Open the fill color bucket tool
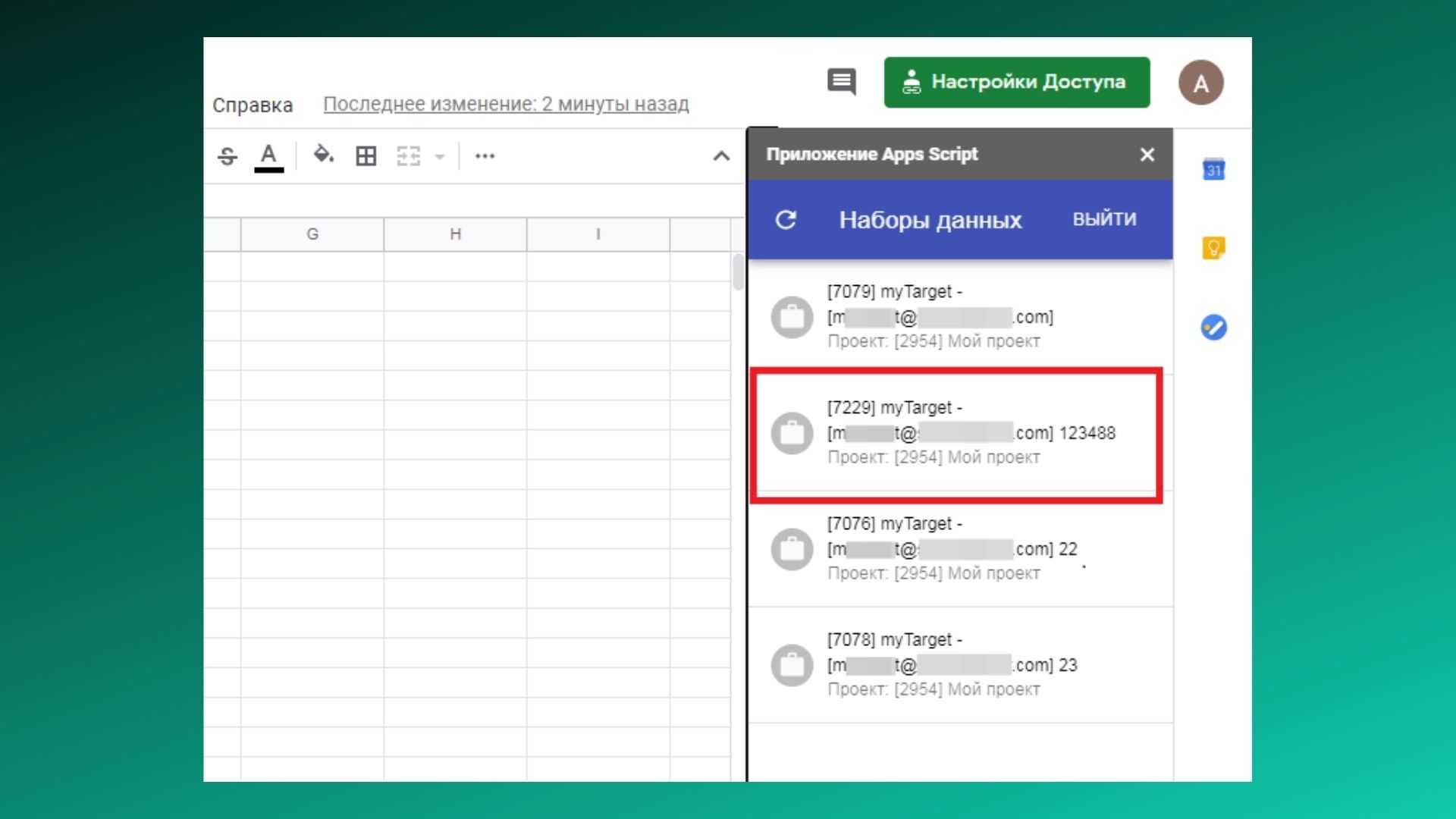This screenshot has height=819, width=1456. pyautogui.click(x=324, y=155)
